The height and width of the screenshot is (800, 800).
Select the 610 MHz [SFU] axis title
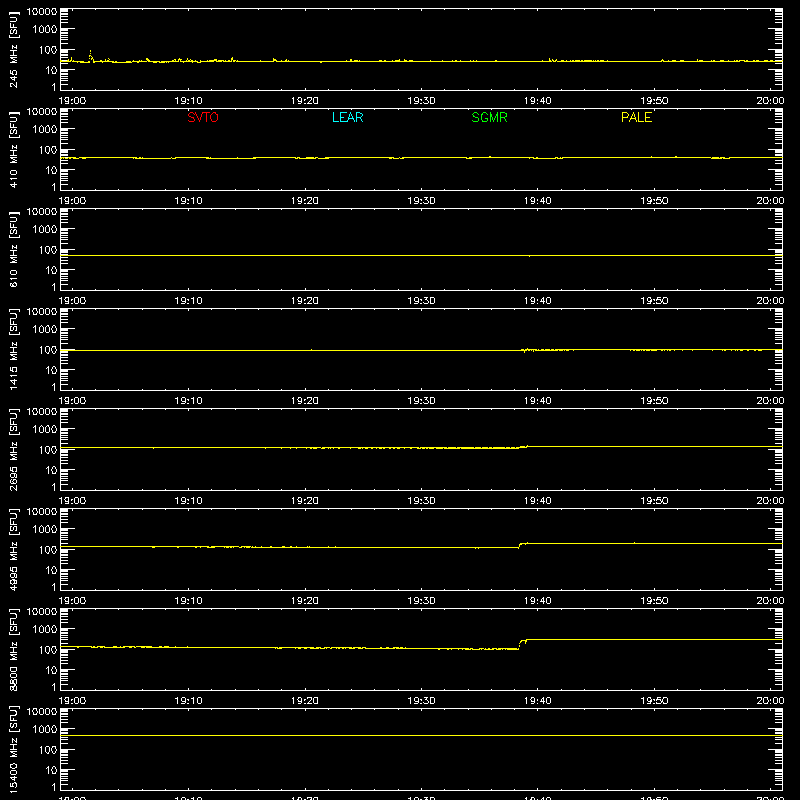(x=13, y=249)
